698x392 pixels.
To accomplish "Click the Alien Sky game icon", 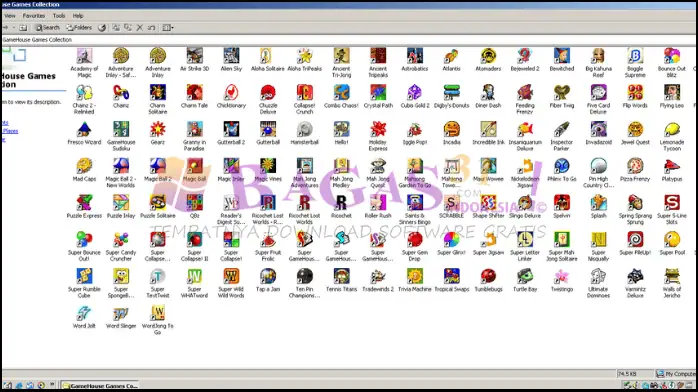I will click(231, 57).
